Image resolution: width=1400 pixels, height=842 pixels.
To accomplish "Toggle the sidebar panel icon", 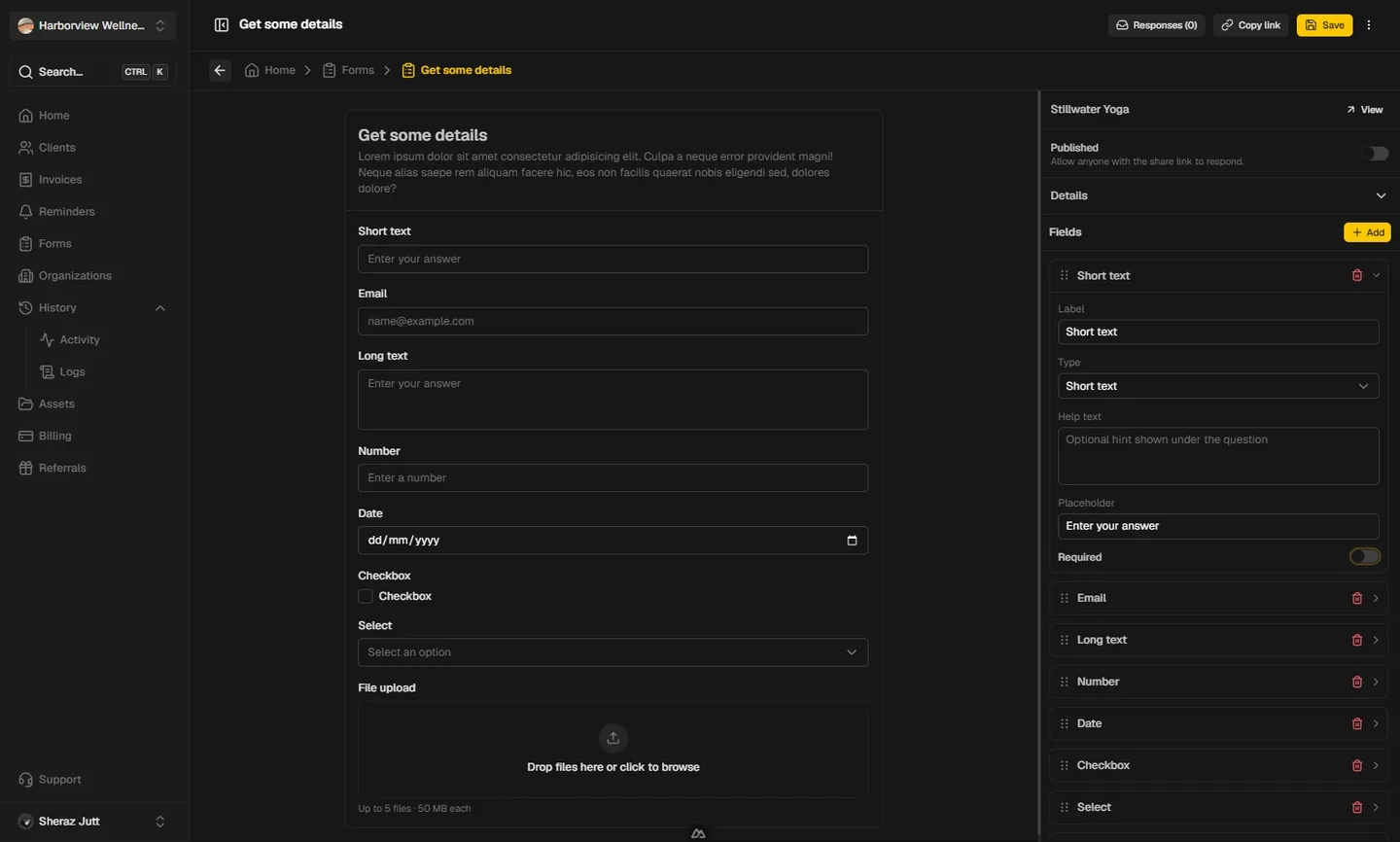I will tap(221, 24).
